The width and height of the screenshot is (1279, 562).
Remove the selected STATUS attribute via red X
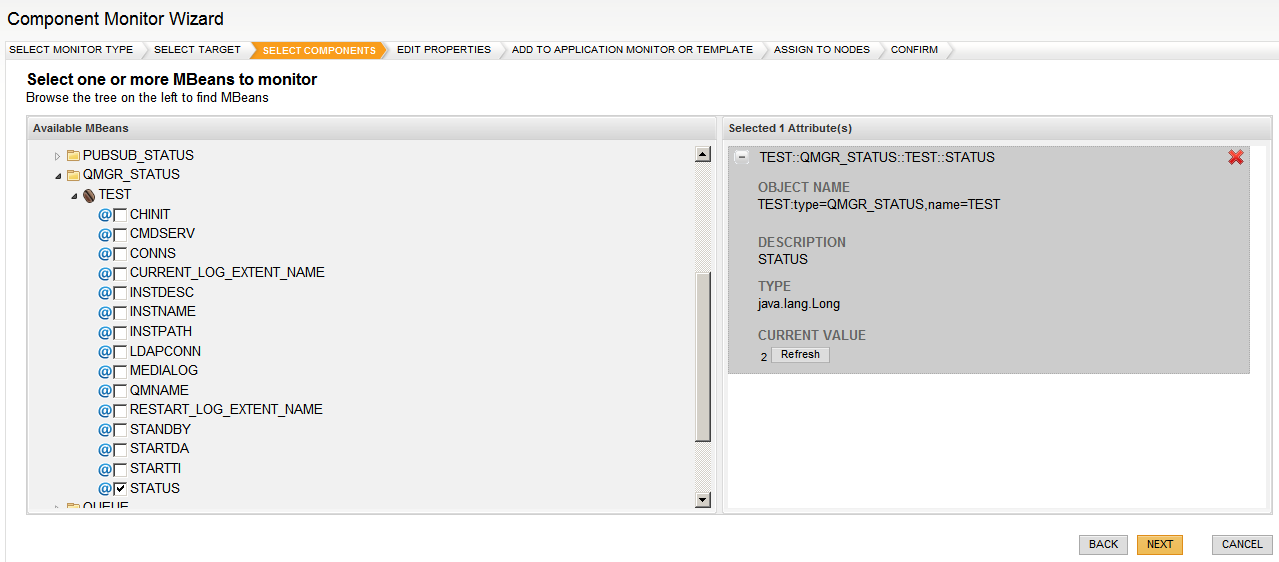point(1235,157)
